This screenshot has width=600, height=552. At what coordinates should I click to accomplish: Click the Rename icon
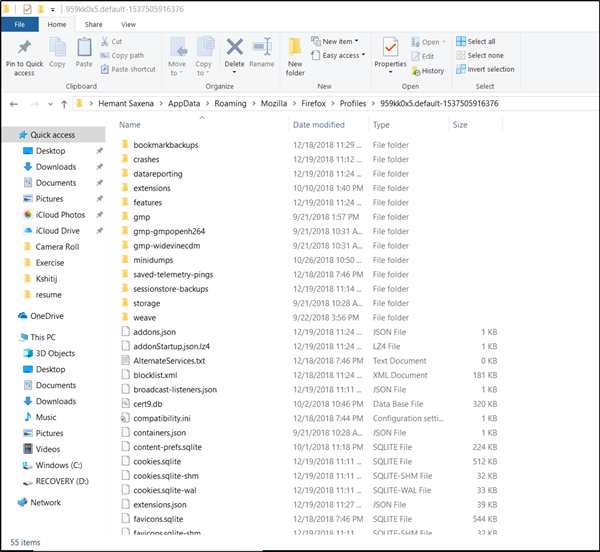click(262, 47)
